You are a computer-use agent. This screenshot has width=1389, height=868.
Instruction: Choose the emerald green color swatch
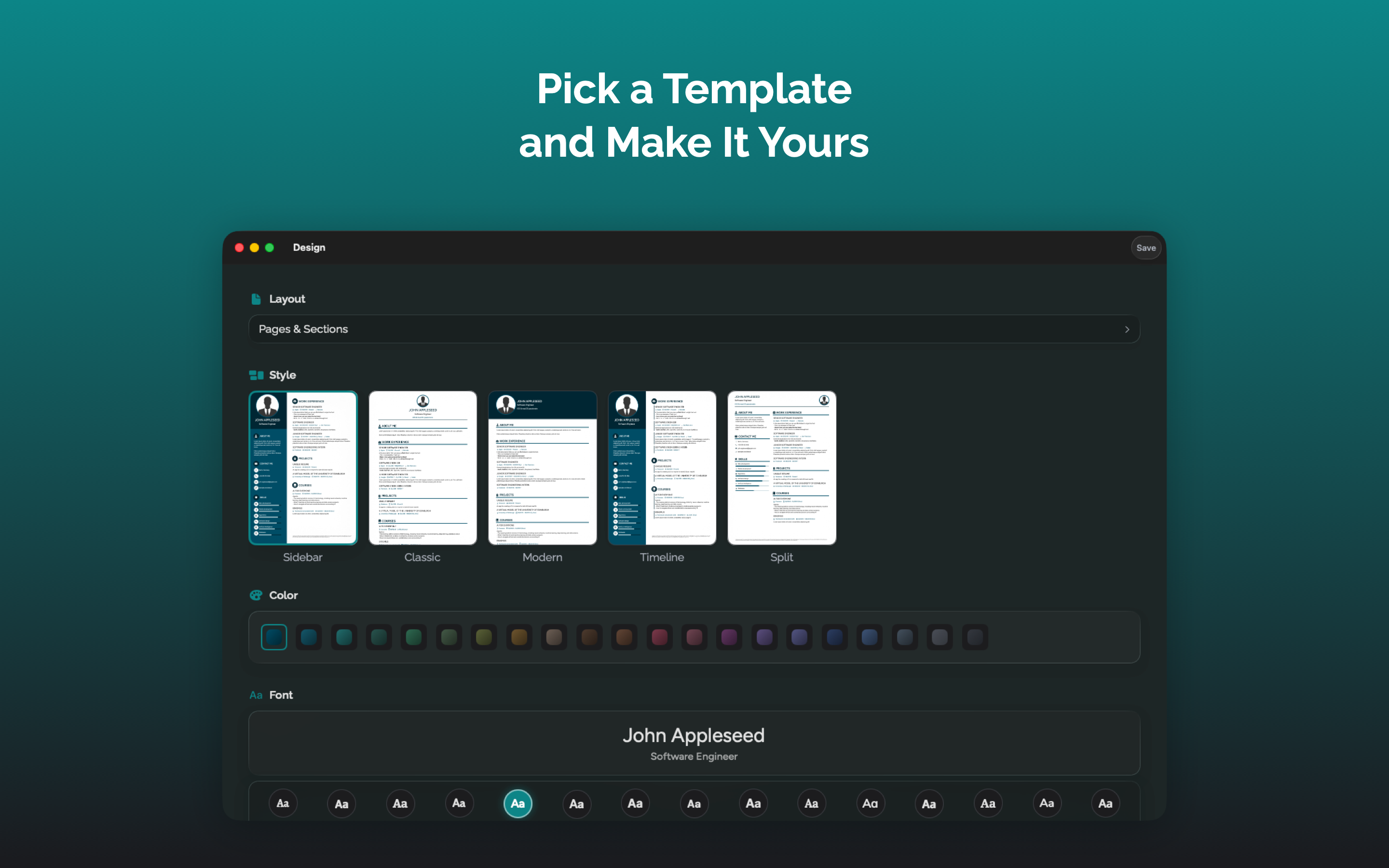click(414, 637)
